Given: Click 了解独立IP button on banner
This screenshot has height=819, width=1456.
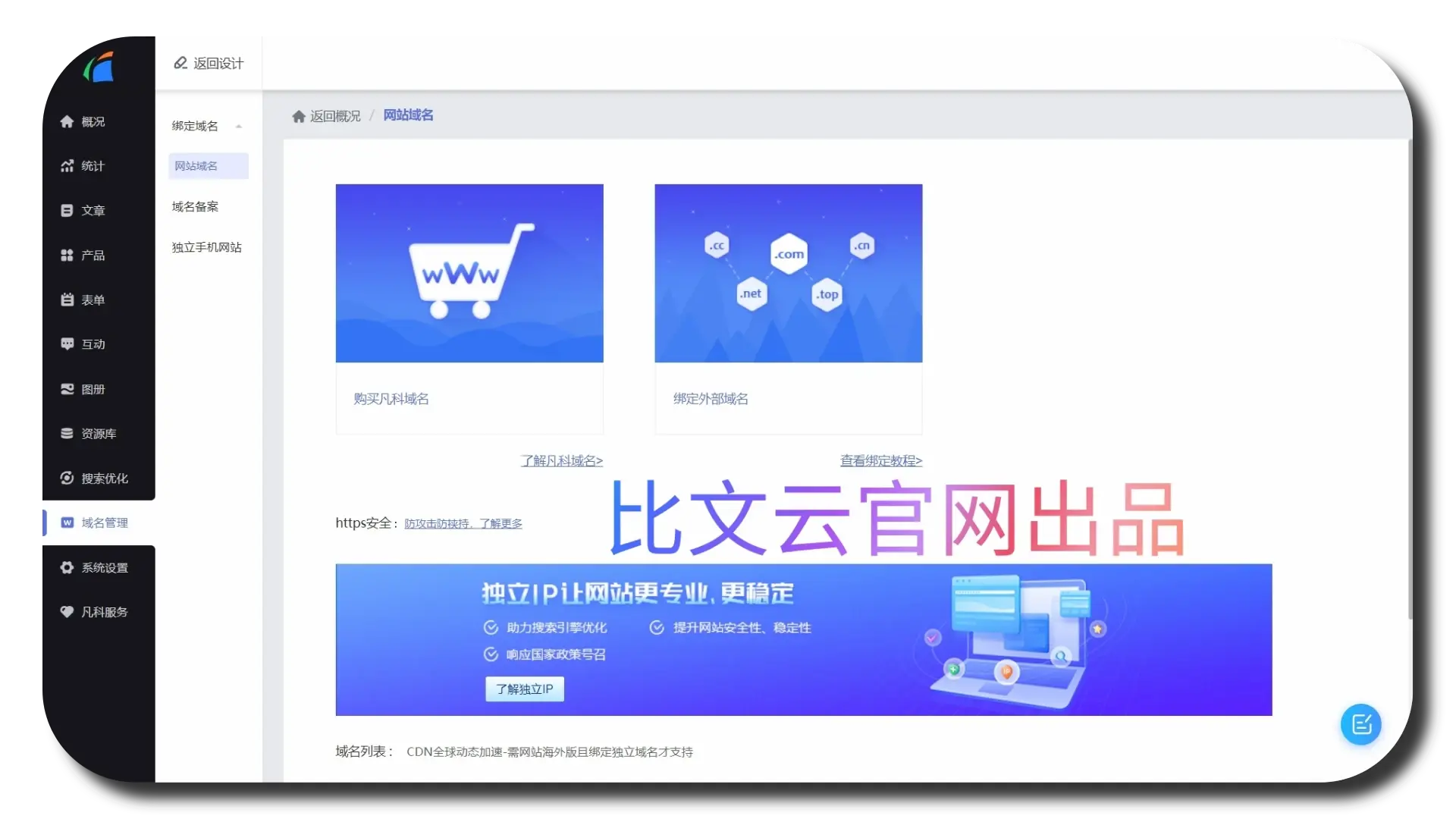Looking at the screenshot, I should coord(525,689).
